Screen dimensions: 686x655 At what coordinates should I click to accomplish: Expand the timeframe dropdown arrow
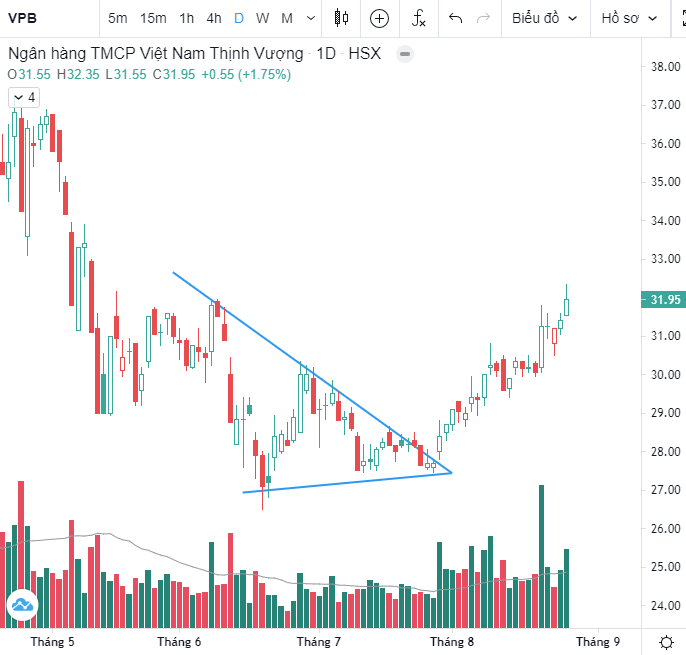311,18
